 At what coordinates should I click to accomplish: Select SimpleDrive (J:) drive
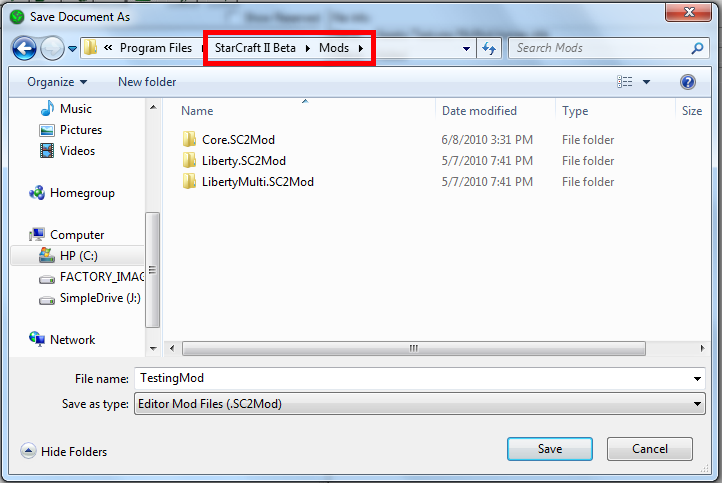click(x=100, y=298)
